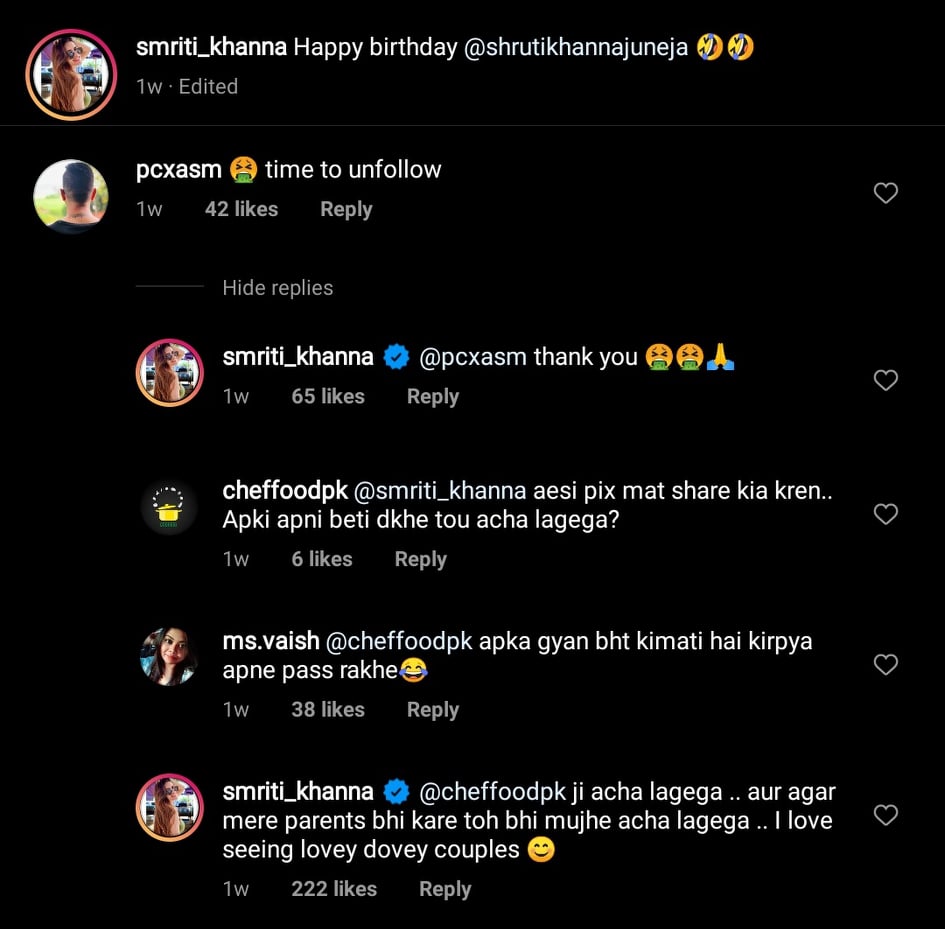View 222 likes on smriti_khanna's reply

tap(334, 889)
